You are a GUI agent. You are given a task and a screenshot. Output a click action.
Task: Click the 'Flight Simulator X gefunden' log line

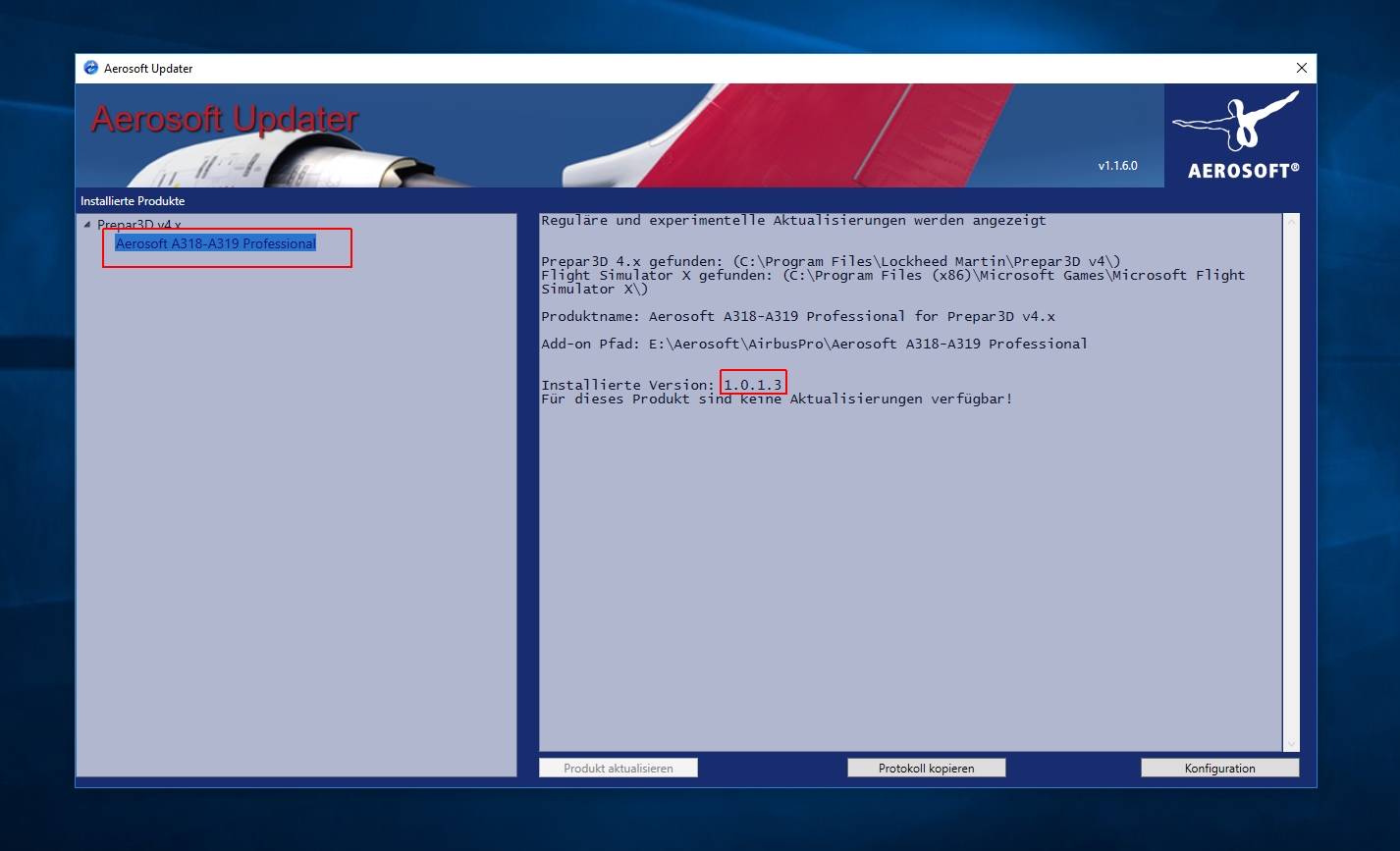tap(892, 282)
